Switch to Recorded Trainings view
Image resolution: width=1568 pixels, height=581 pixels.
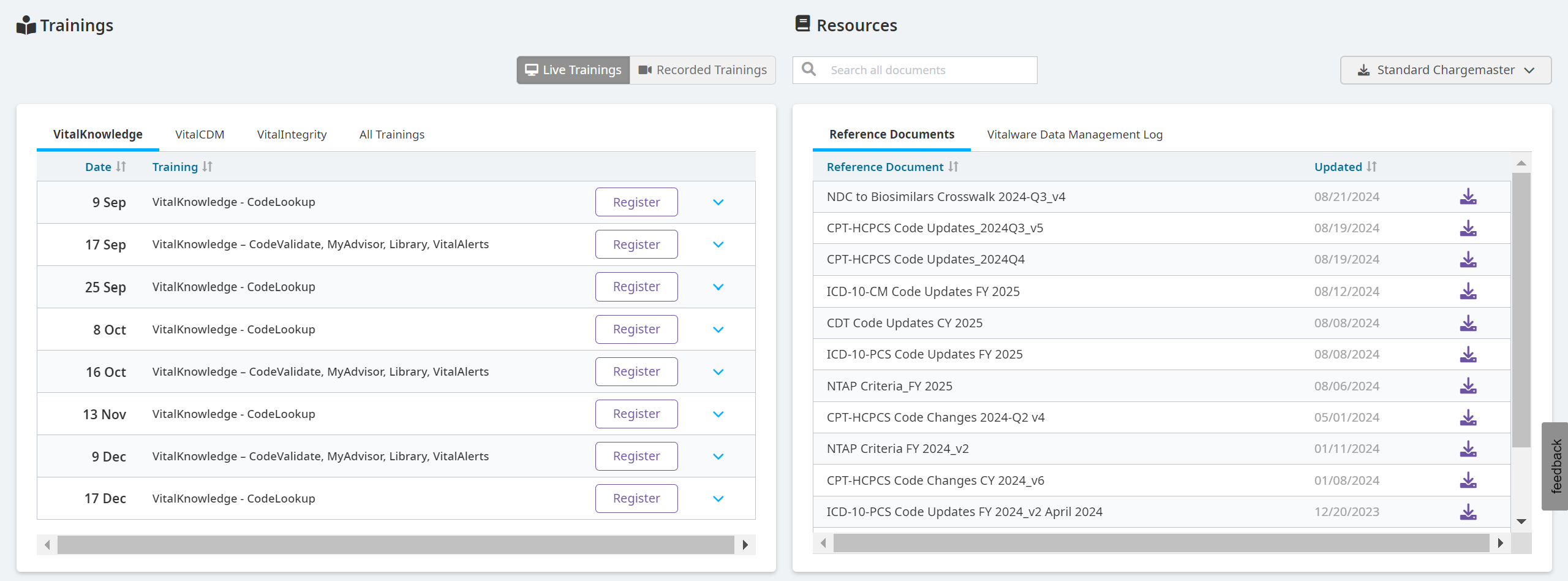(703, 70)
